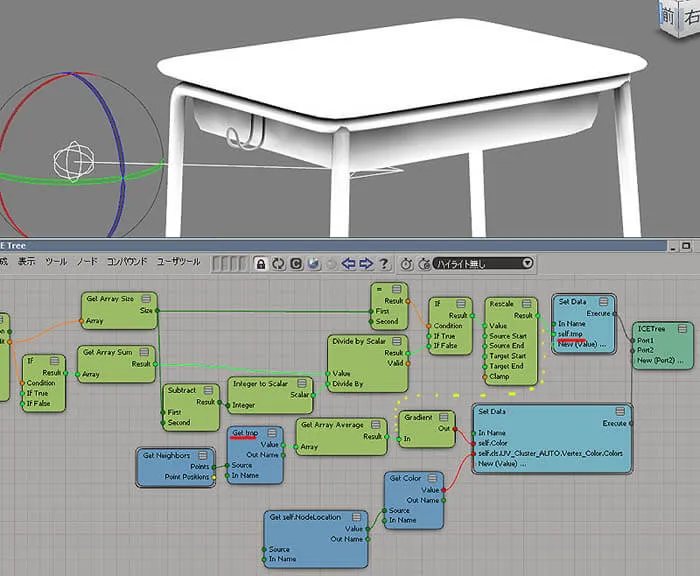Viewport: 700px width, 576px height.
Task: Go forward with the right arrow icon
Action: (x=366, y=263)
